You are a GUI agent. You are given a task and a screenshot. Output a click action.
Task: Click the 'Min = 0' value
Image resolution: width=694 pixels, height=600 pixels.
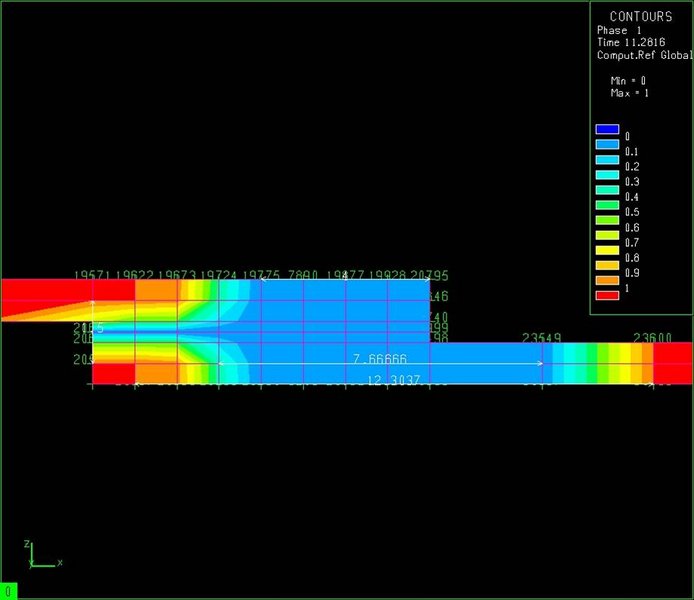(x=628, y=81)
